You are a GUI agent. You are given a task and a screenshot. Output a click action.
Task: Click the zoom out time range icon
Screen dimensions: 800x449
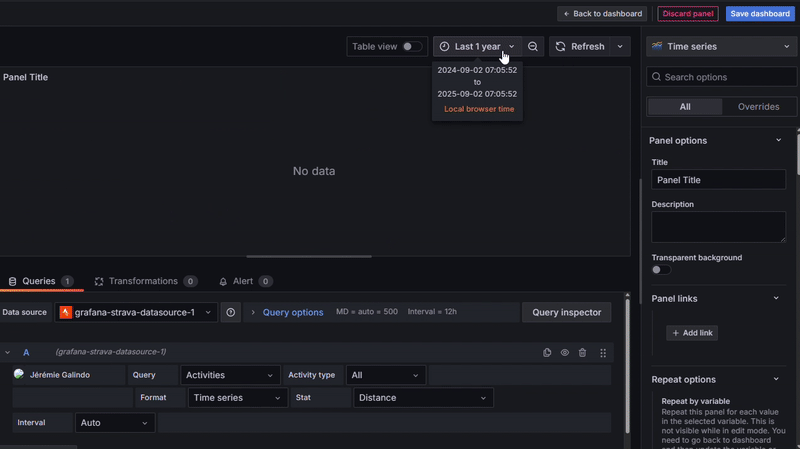click(x=533, y=46)
